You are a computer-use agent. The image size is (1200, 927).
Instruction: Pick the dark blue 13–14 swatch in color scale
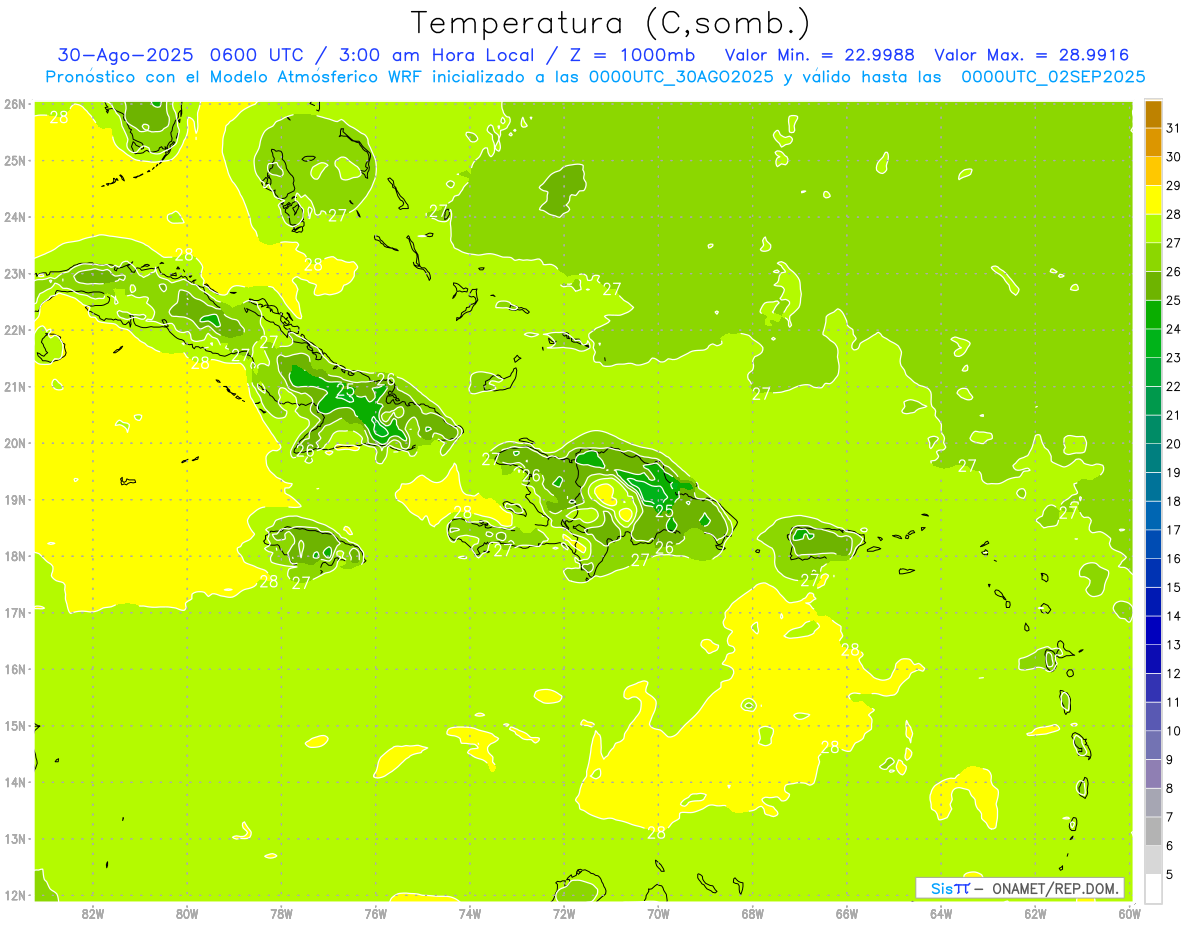[x=1153, y=631]
